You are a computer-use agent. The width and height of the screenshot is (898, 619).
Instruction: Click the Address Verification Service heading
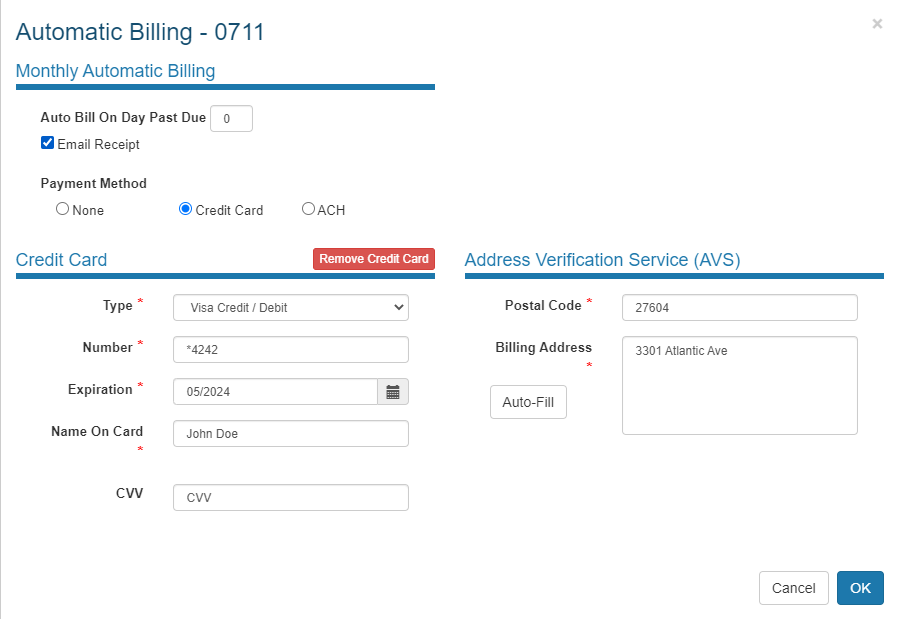(602, 260)
